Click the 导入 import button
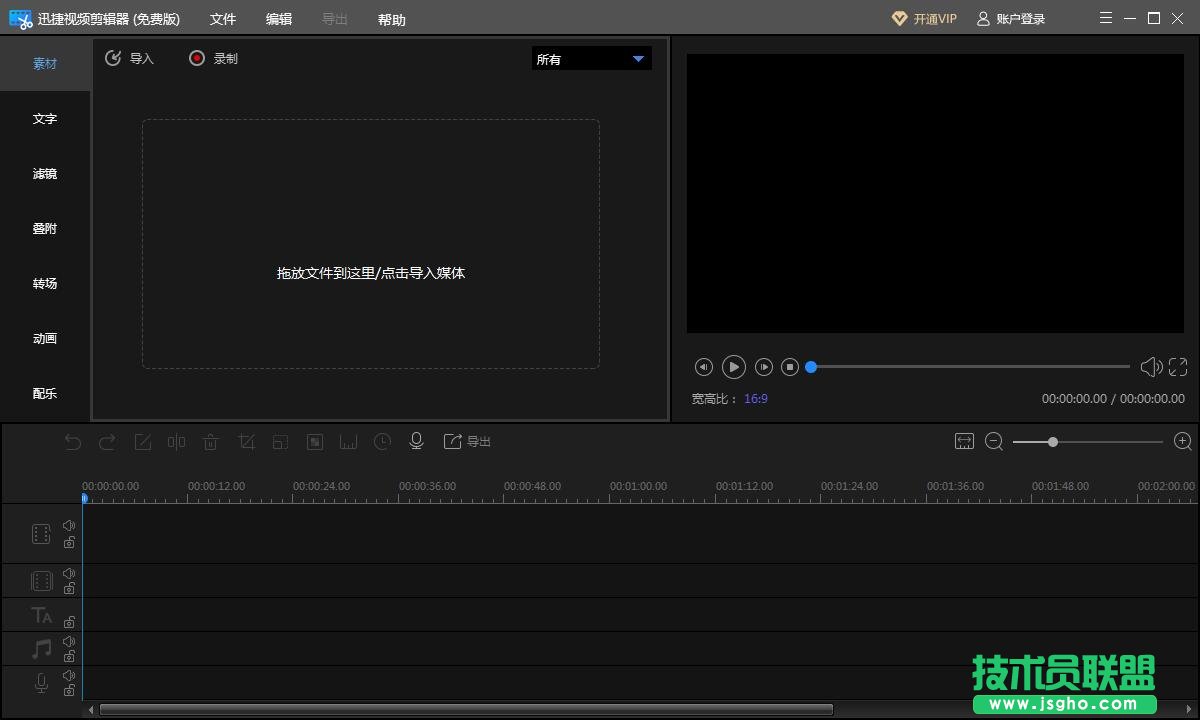1200x720 pixels. click(130, 58)
